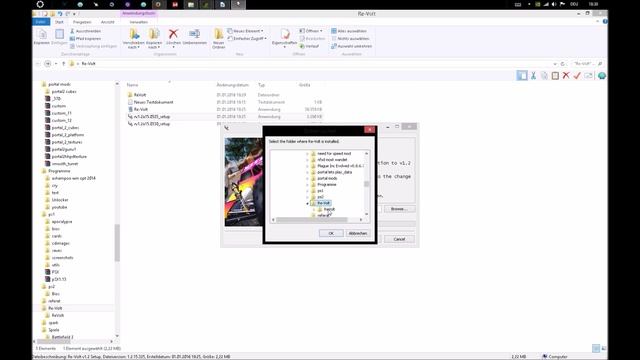
Task: Select portal mods in the navigation pane
Action: coord(60,84)
